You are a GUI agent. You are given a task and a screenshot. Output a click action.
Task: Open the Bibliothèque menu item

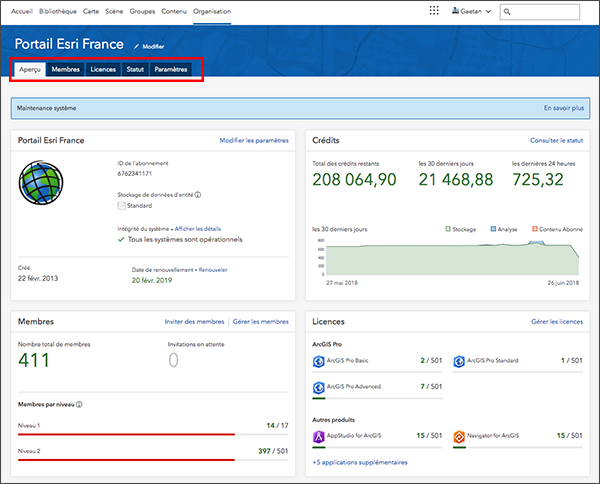[58, 11]
